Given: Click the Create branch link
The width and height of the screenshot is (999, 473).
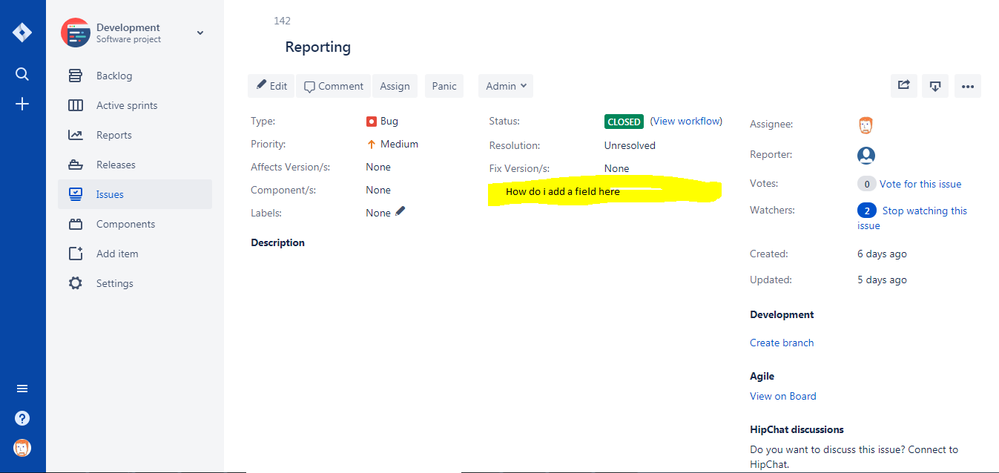Looking at the screenshot, I should click(782, 343).
